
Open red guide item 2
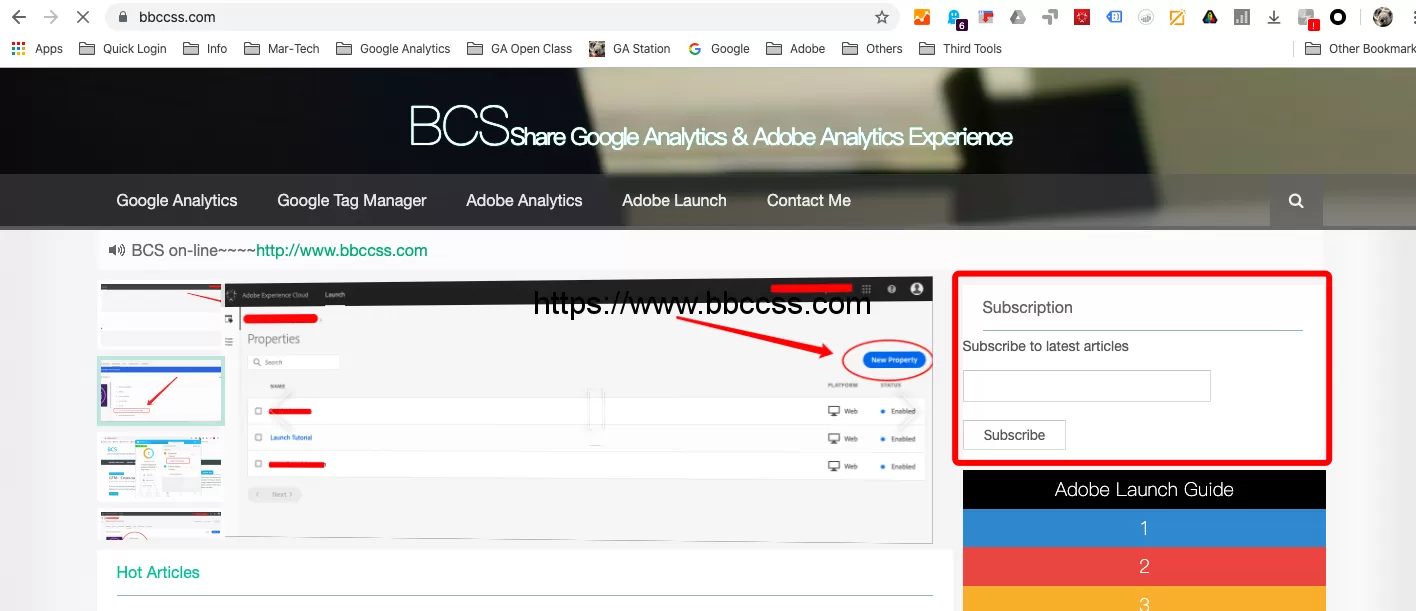click(x=1144, y=566)
